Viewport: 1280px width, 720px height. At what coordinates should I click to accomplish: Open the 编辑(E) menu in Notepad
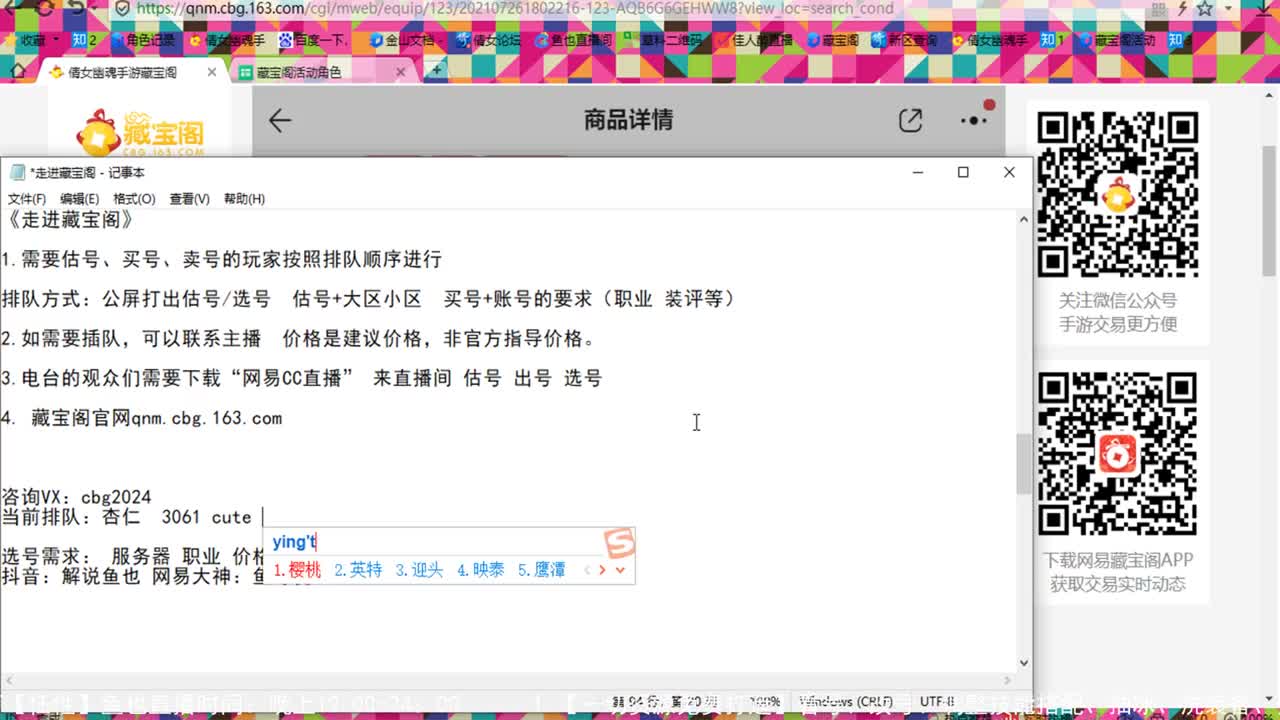click(x=79, y=199)
